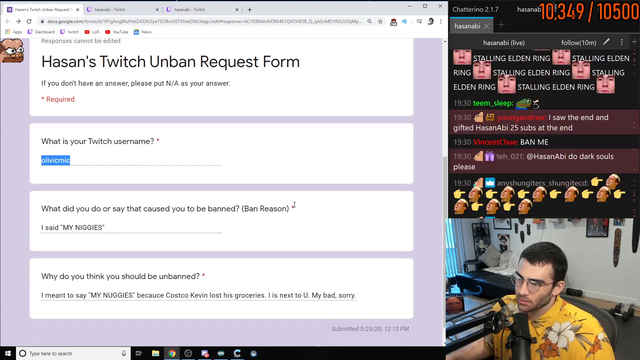This screenshot has width=640, height=360.
Task: Click the form title heading text
Action: (170, 62)
